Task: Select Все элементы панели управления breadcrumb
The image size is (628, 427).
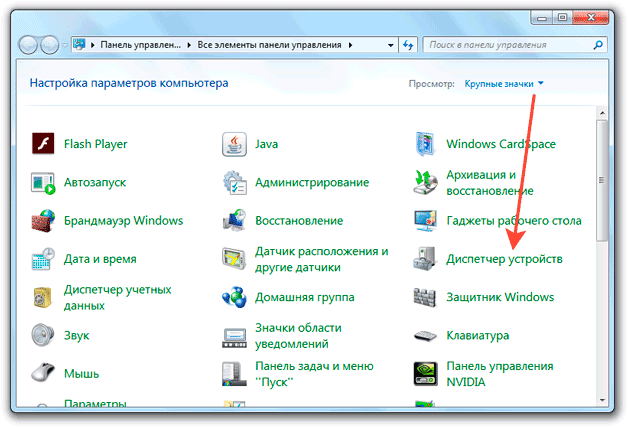Action: 269,45
